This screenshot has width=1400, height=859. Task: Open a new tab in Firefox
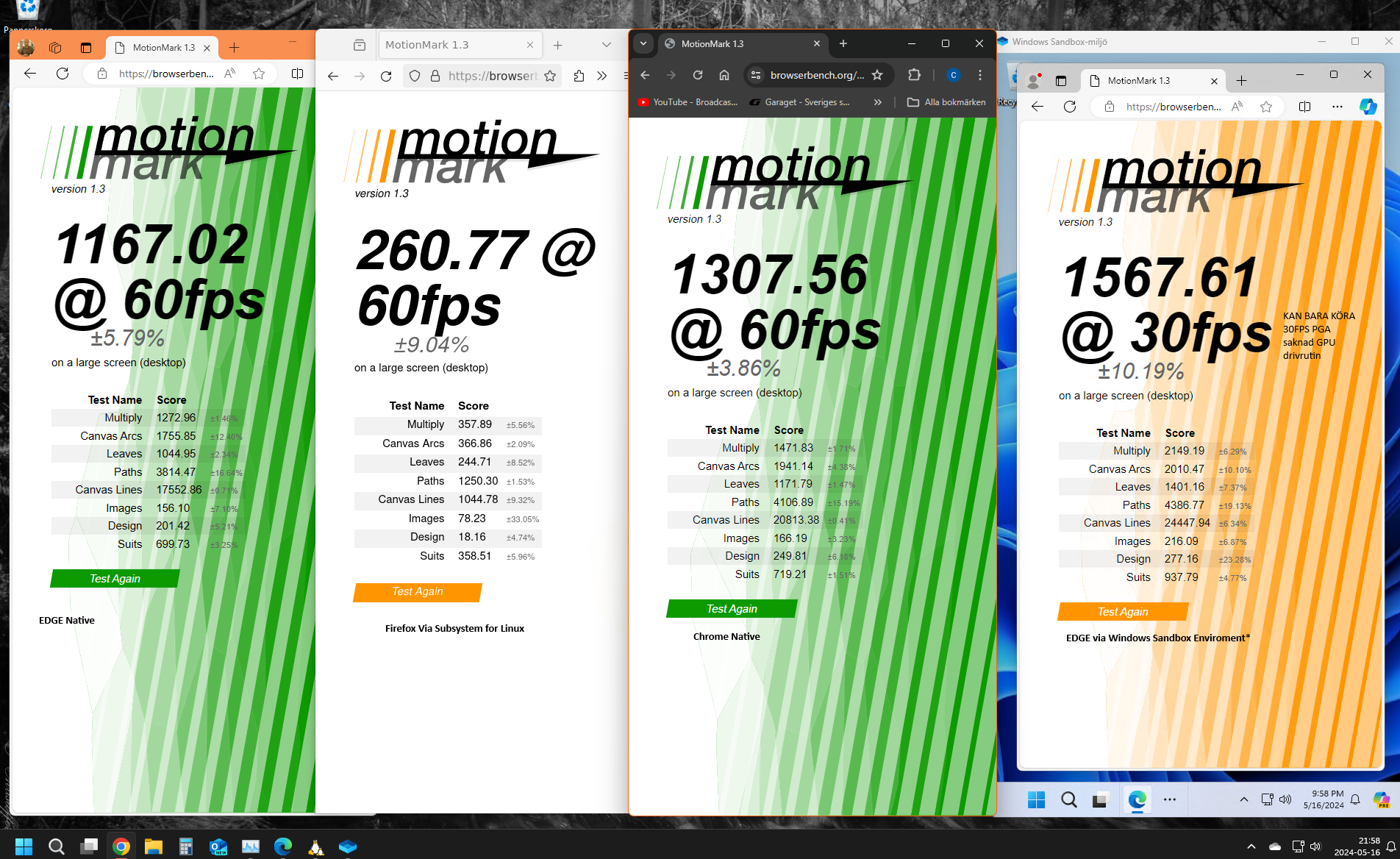[558, 45]
